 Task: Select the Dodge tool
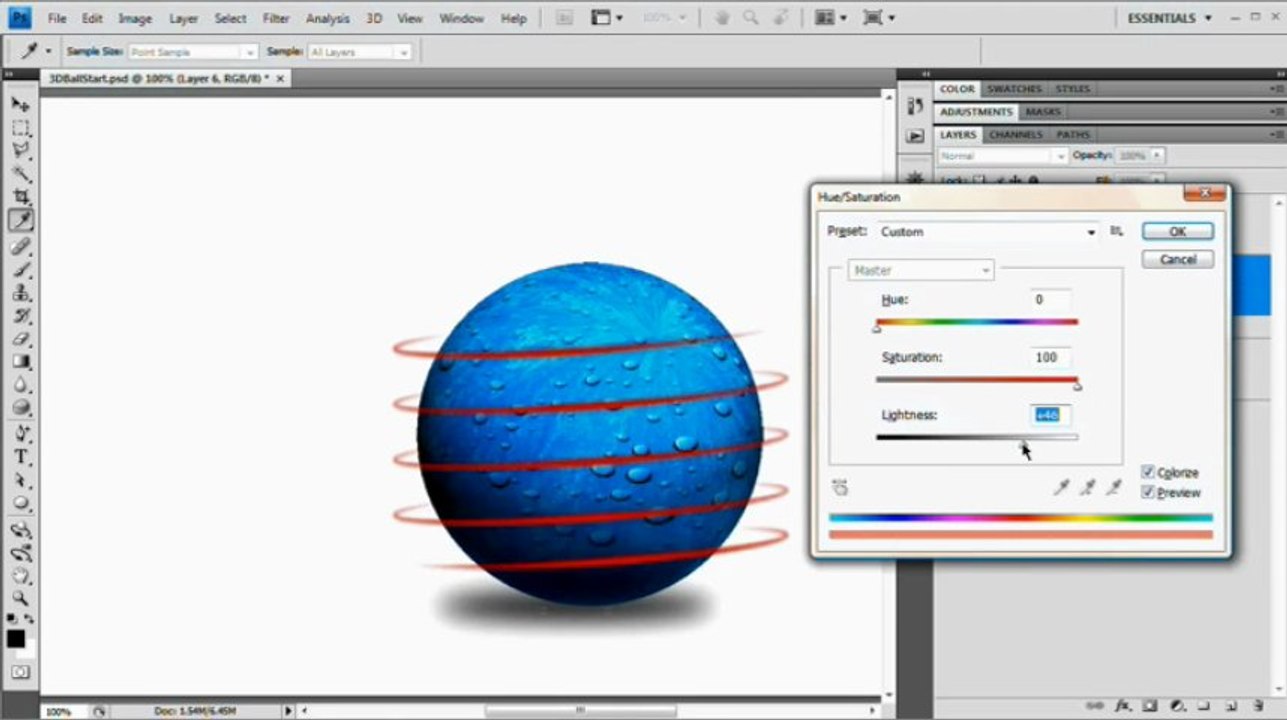(x=20, y=408)
